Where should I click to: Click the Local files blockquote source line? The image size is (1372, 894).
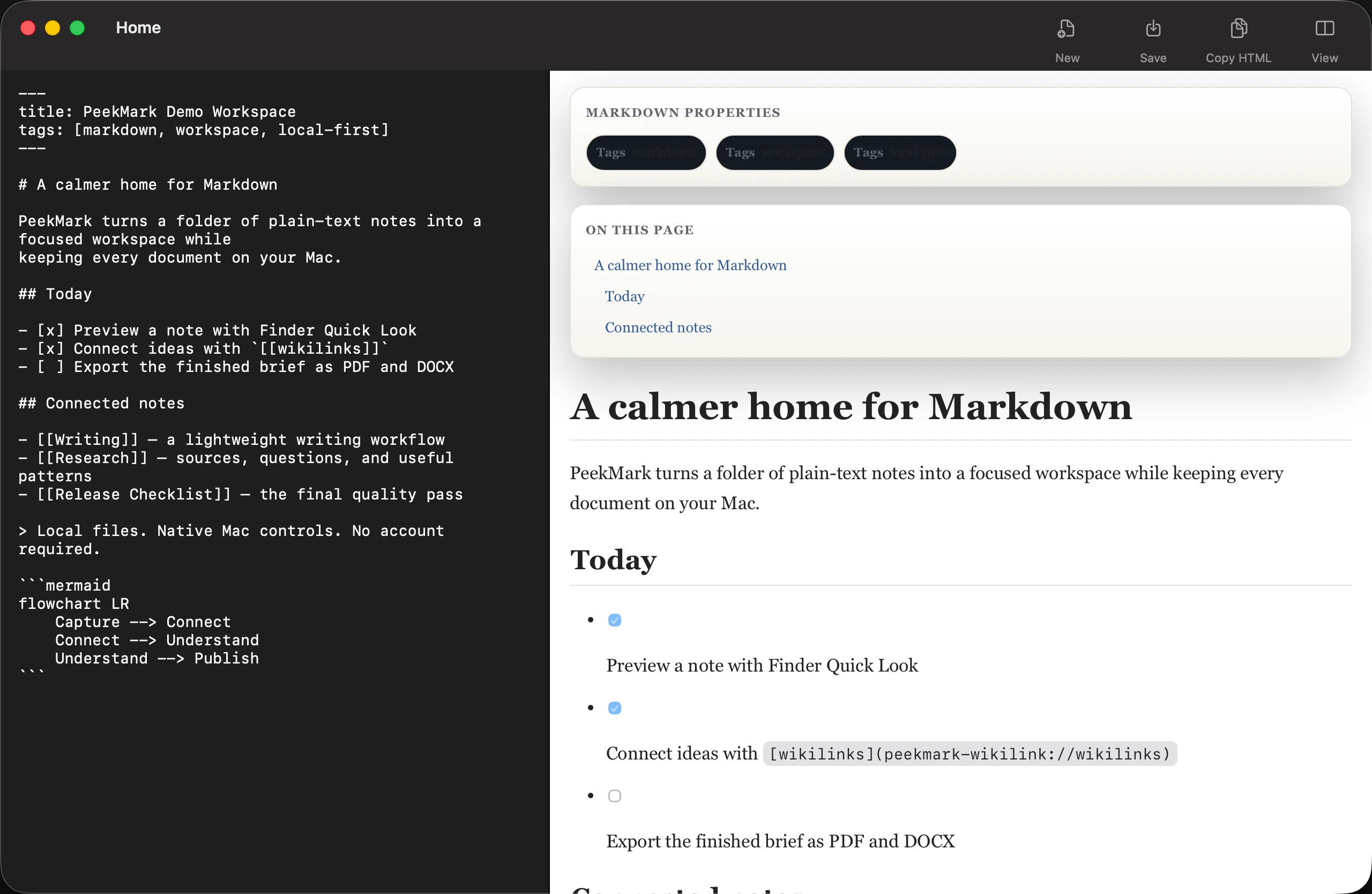[231, 540]
